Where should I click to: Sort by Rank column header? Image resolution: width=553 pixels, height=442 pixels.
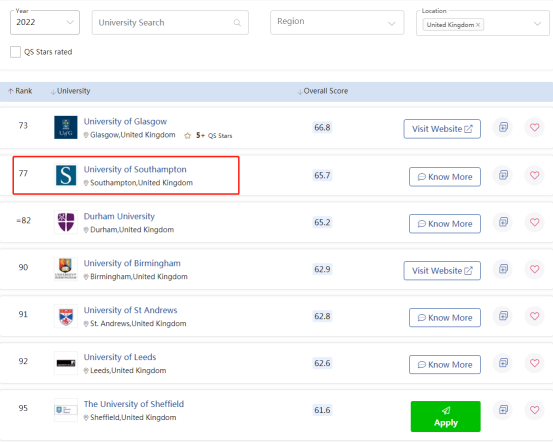[x=20, y=91]
